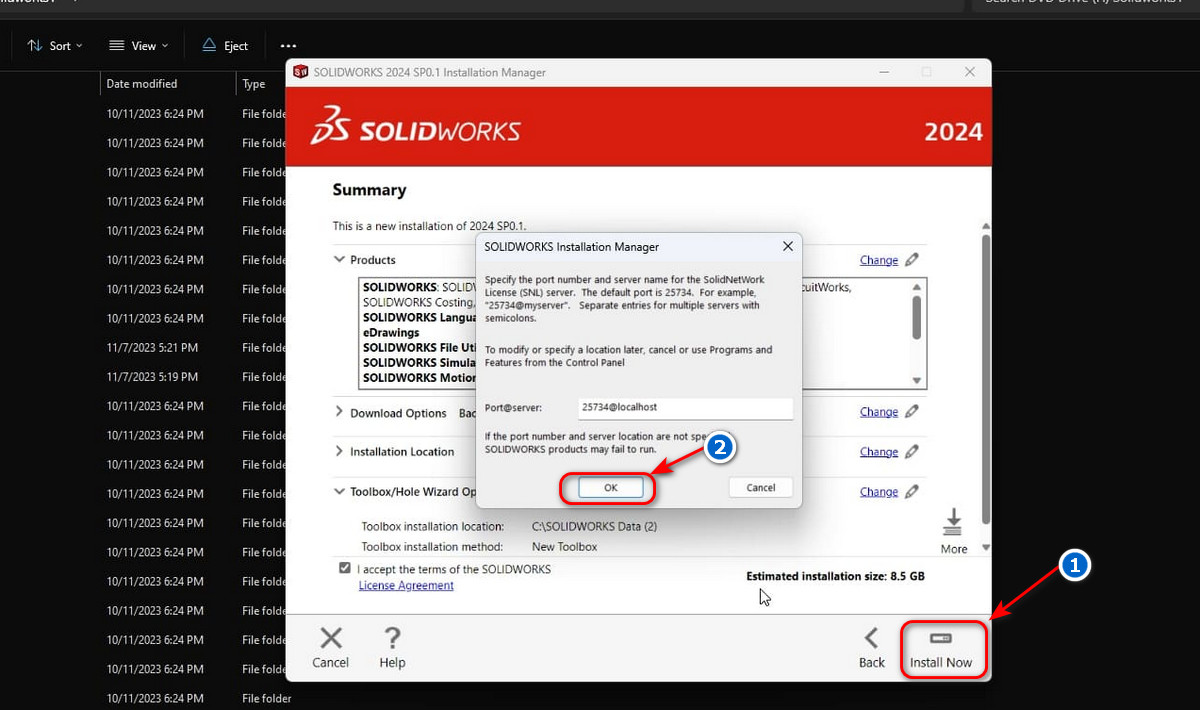Screen dimensions: 1200x710
Task: Click the SOLIDWORKS Motion product entry
Action: point(419,378)
